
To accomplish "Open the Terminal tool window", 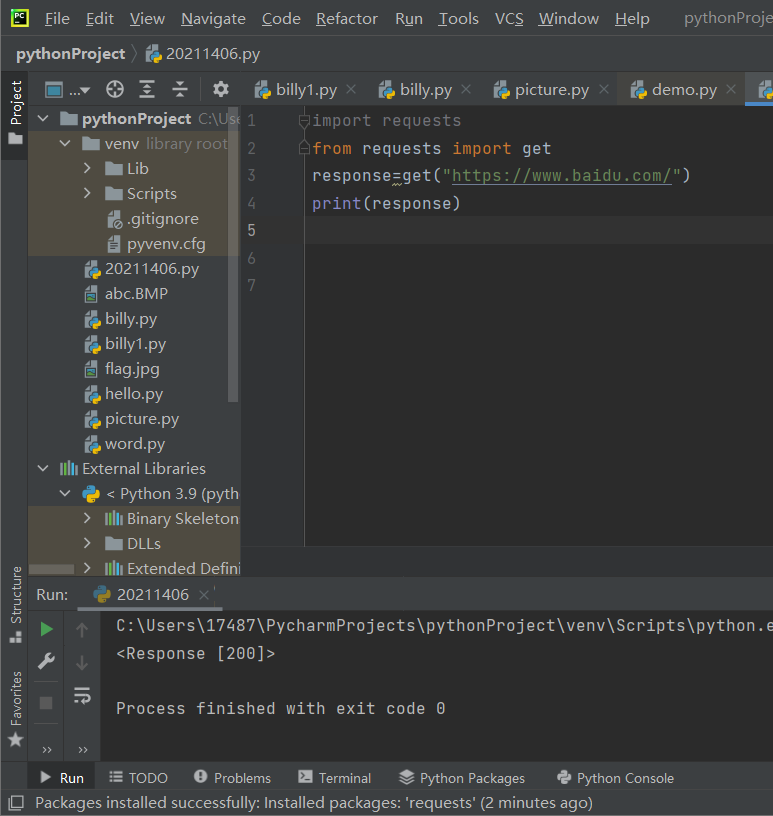I will [x=334, y=778].
